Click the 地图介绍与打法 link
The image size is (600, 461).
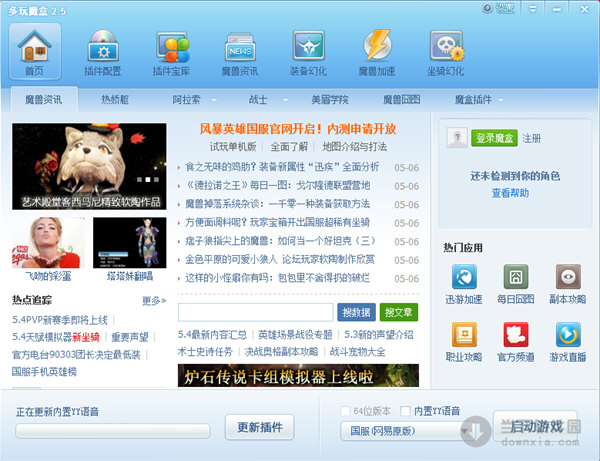click(x=355, y=147)
